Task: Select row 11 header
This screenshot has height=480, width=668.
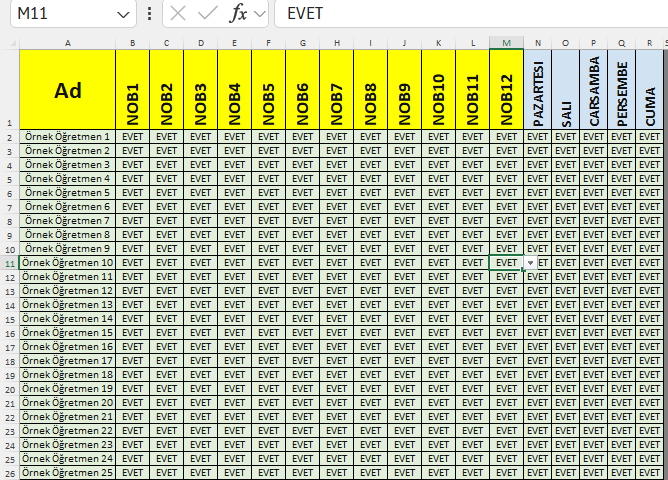Action: 10,263
